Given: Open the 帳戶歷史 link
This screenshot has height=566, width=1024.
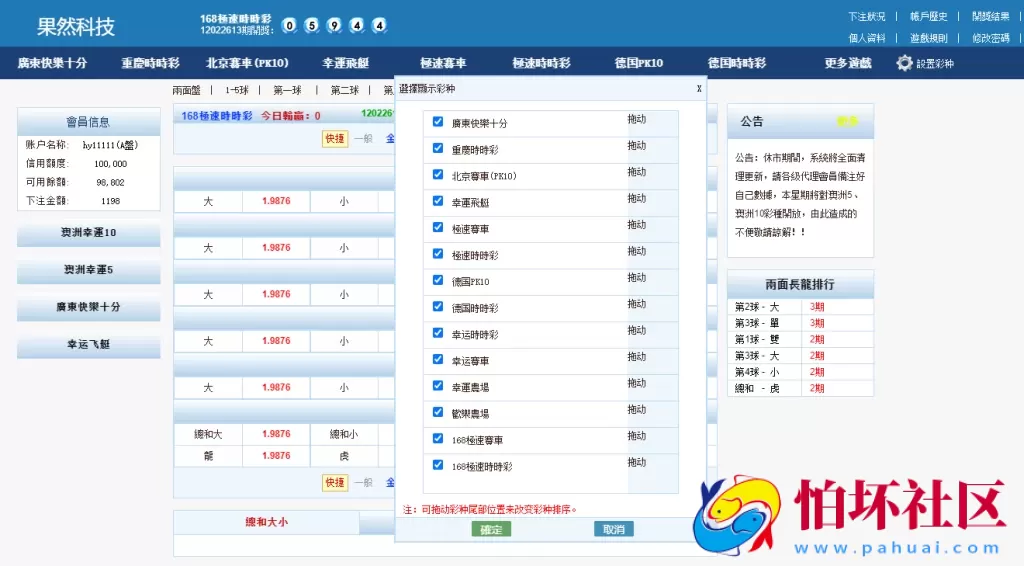Looking at the screenshot, I should pos(929,17).
